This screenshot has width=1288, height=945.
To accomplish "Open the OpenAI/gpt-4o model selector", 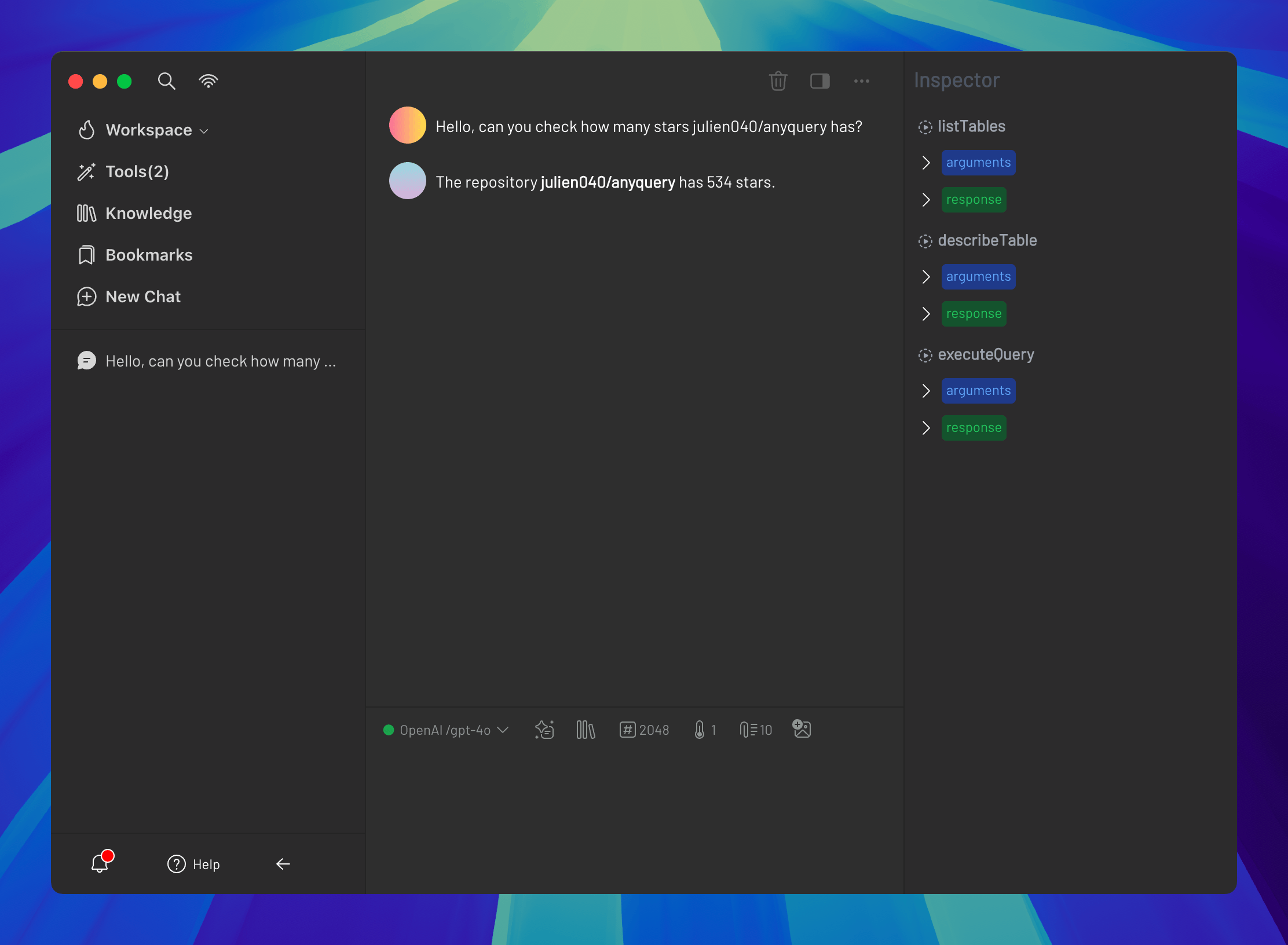I will coord(445,730).
